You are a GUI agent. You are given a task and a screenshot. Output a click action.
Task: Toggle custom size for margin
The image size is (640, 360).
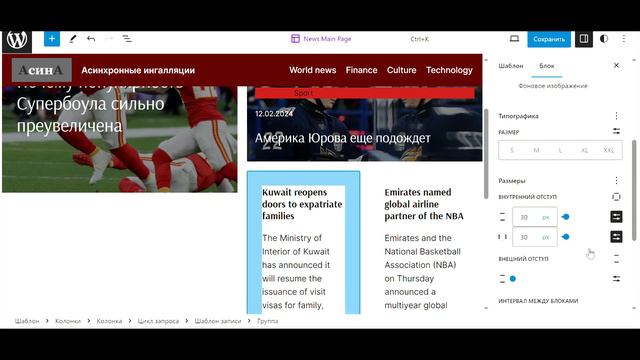pos(616,279)
